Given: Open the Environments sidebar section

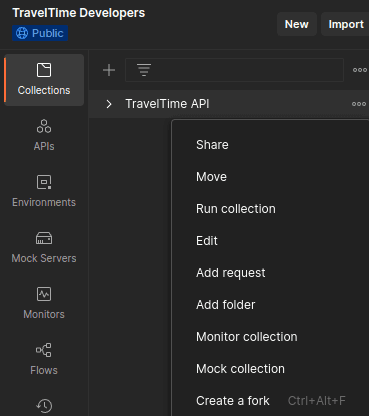Looking at the screenshot, I should click(x=44, y=191).
